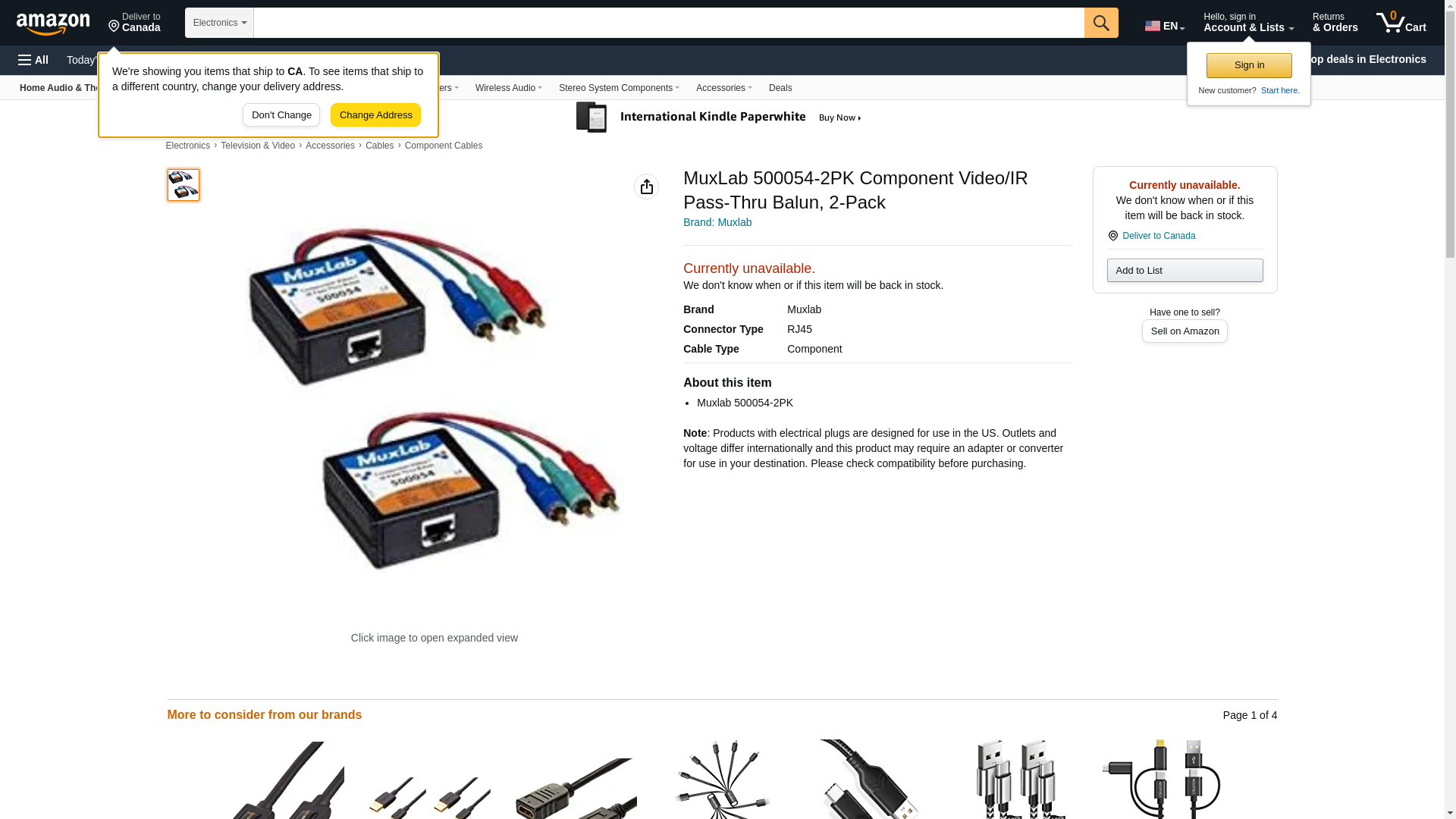Screen dimensions: 1456x819
Task: Click the Deliver to Canada location icon
Action: [x=114, y=27]
